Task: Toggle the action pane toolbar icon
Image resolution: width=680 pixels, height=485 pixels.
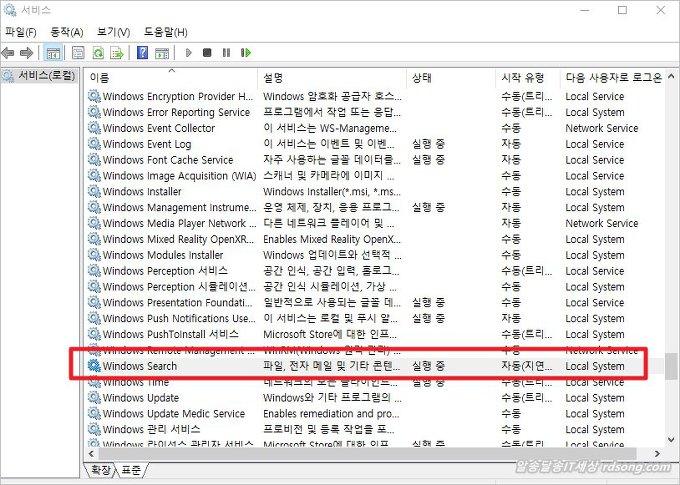Action: pos(162,53)
